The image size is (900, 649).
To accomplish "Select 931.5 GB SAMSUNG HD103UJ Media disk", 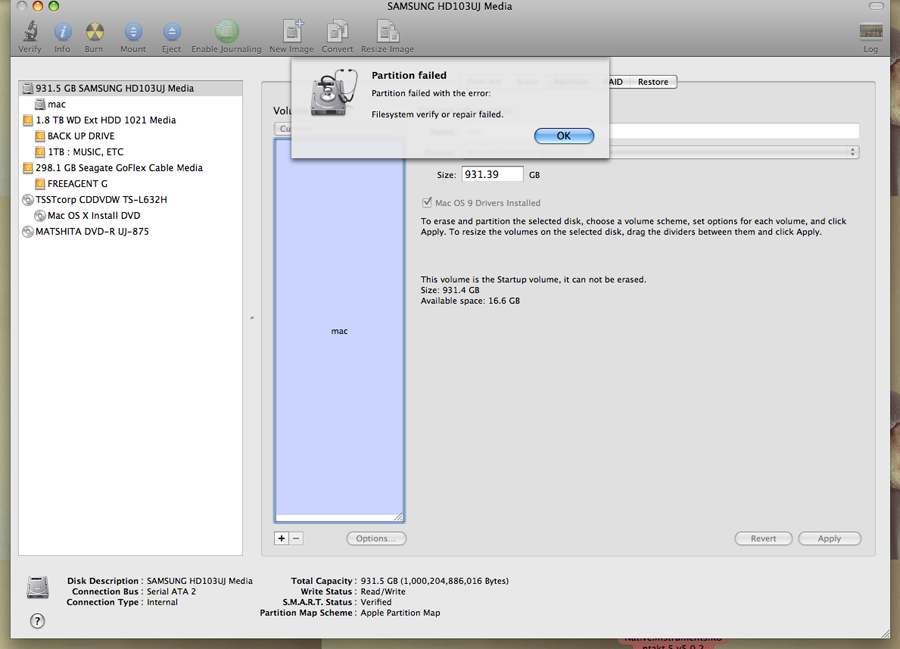I will (x=131, y=88).
